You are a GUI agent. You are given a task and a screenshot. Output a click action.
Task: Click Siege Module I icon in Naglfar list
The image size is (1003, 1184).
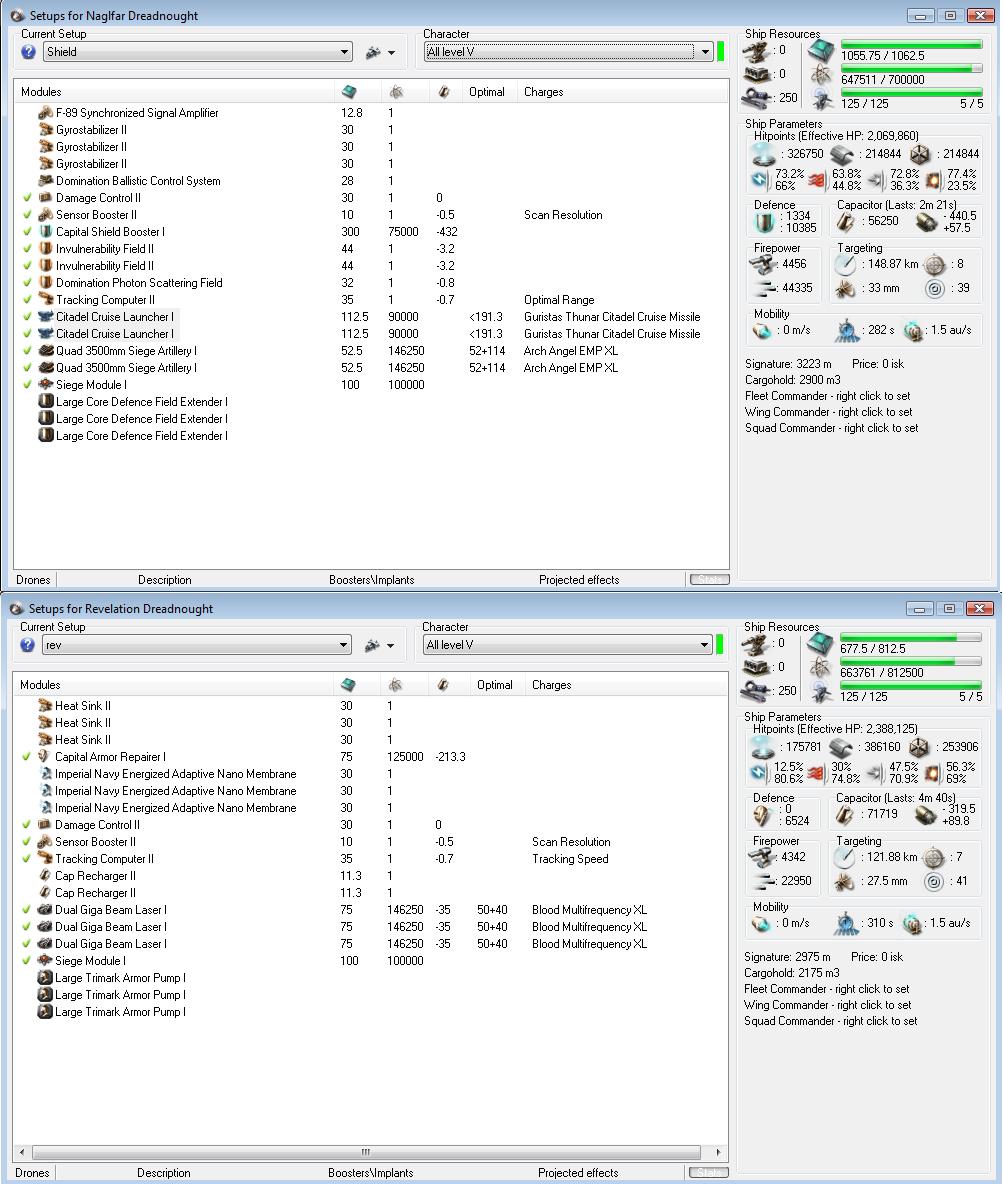(45, 384)
